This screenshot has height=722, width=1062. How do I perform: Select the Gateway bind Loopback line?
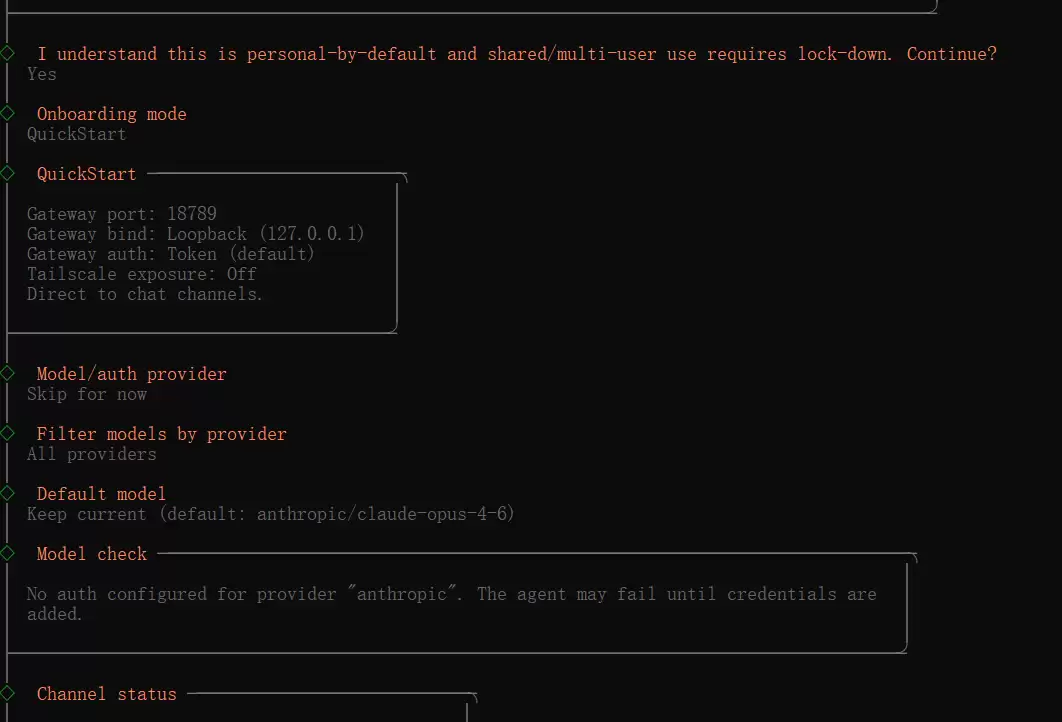pos(196,234)
